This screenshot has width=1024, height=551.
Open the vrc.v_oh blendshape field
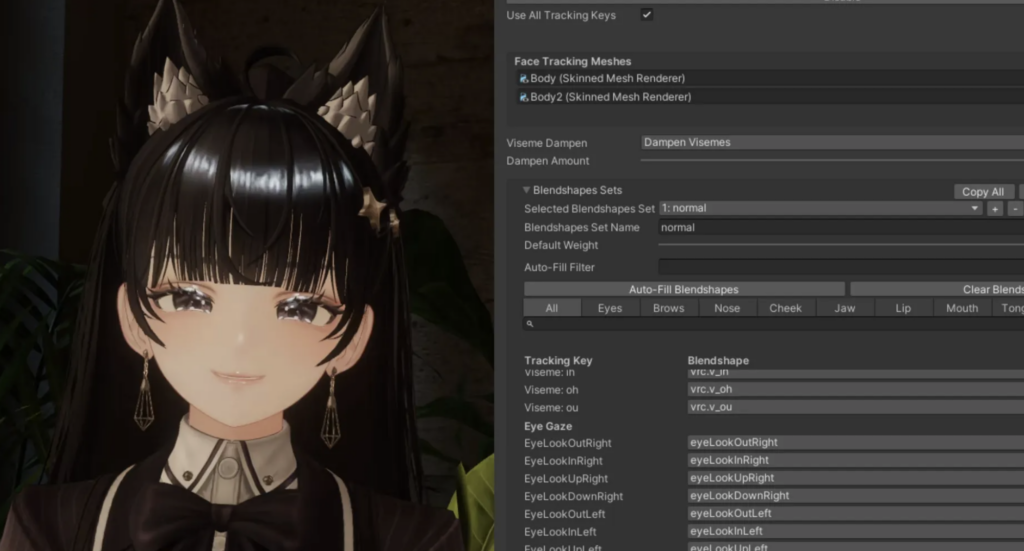[856, 389]
